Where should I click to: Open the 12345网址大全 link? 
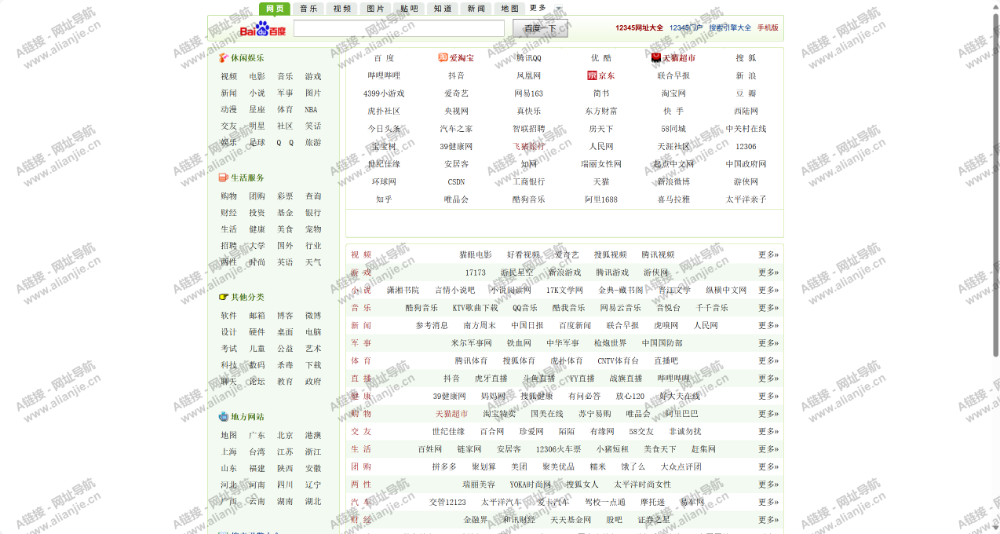pyautogui.click(x=639, y=28)
